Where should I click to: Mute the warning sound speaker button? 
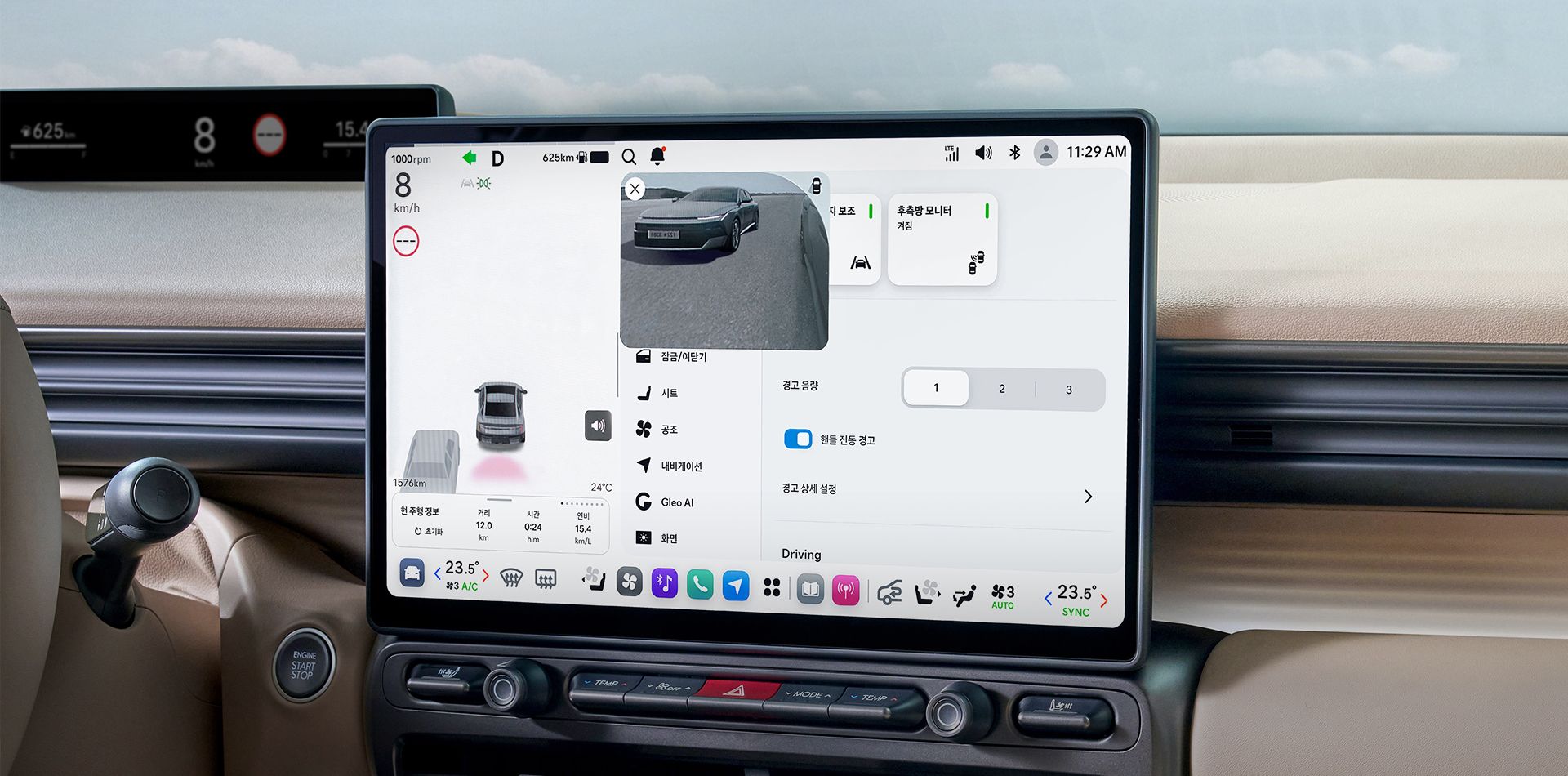[x=598, y=426]
